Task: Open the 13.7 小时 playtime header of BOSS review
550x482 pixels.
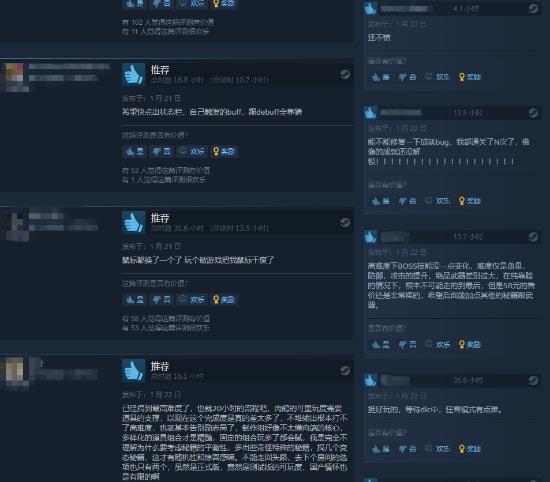Action: tap(468, 237)
